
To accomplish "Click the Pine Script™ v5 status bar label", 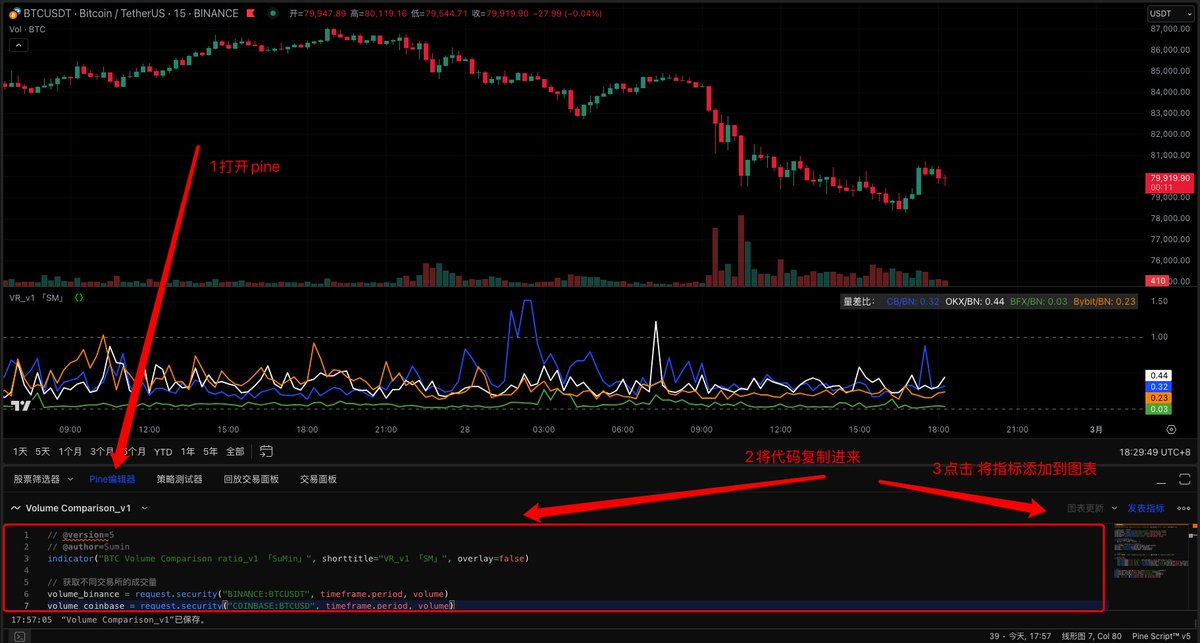I will (1162, 635).
